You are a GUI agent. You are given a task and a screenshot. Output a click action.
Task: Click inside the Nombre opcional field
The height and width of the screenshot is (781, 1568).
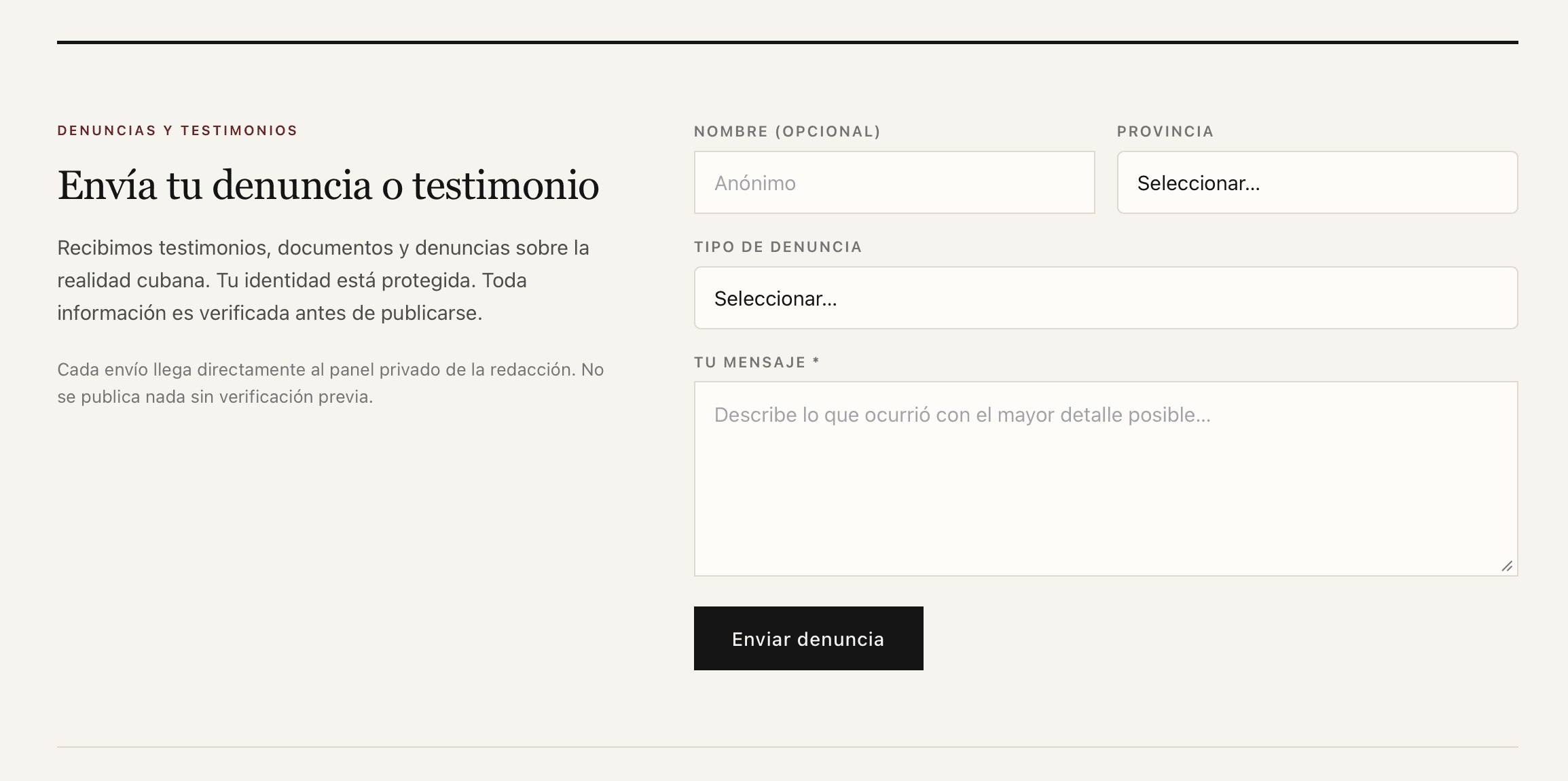point(894,182)
